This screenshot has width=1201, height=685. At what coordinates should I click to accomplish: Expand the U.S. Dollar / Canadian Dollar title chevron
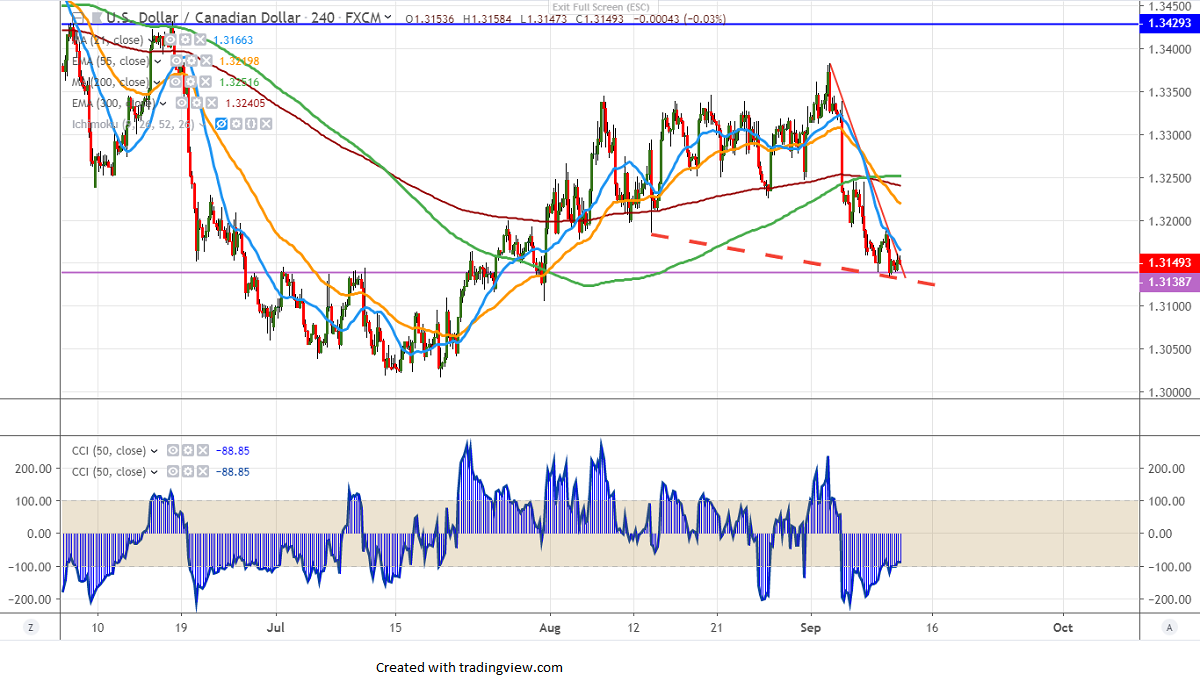click(x=388, y=19)
